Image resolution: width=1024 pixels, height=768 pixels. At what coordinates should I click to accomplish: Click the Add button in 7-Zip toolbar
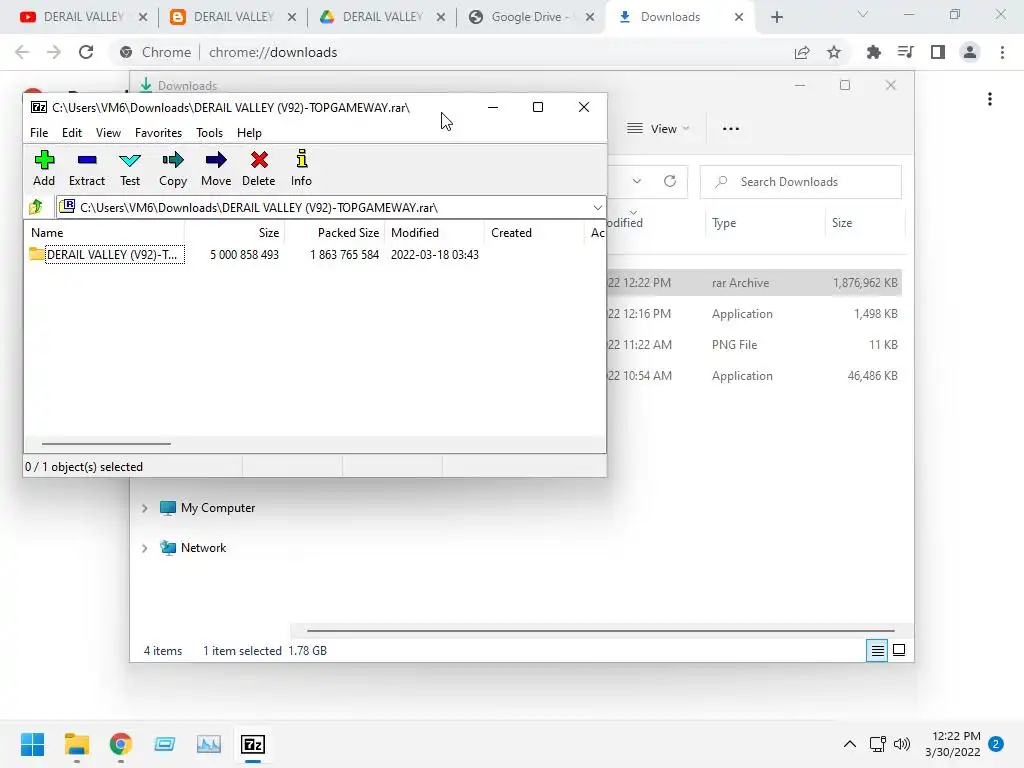(44, 168)
